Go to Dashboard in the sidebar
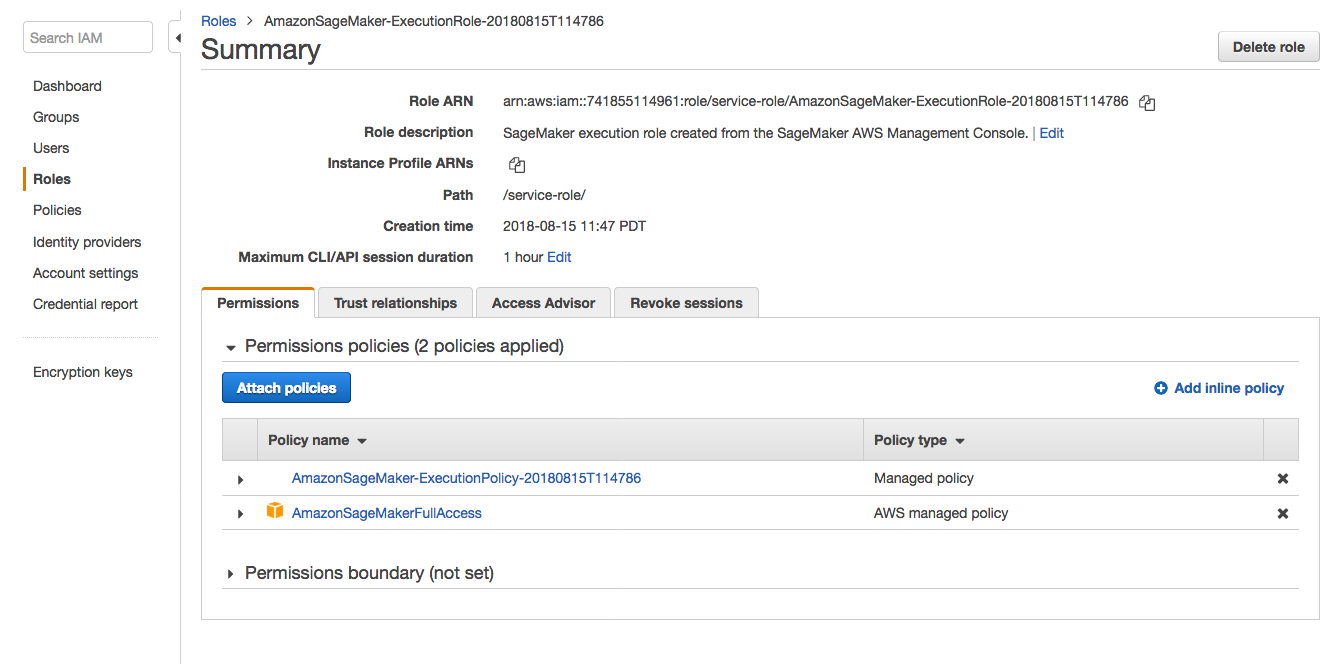 [x=67, y=86]
